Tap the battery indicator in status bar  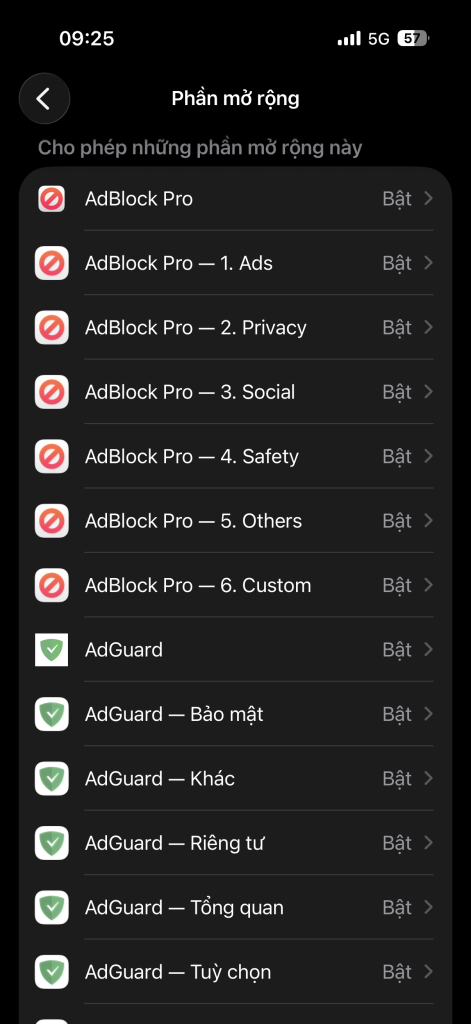pyautogui.click(x=414, y=39)
